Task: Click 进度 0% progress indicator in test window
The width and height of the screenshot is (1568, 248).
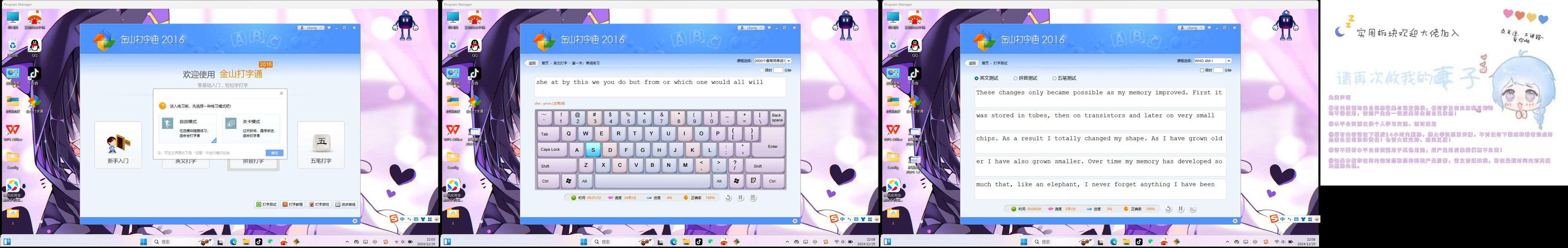Action: click(1100, 209)
